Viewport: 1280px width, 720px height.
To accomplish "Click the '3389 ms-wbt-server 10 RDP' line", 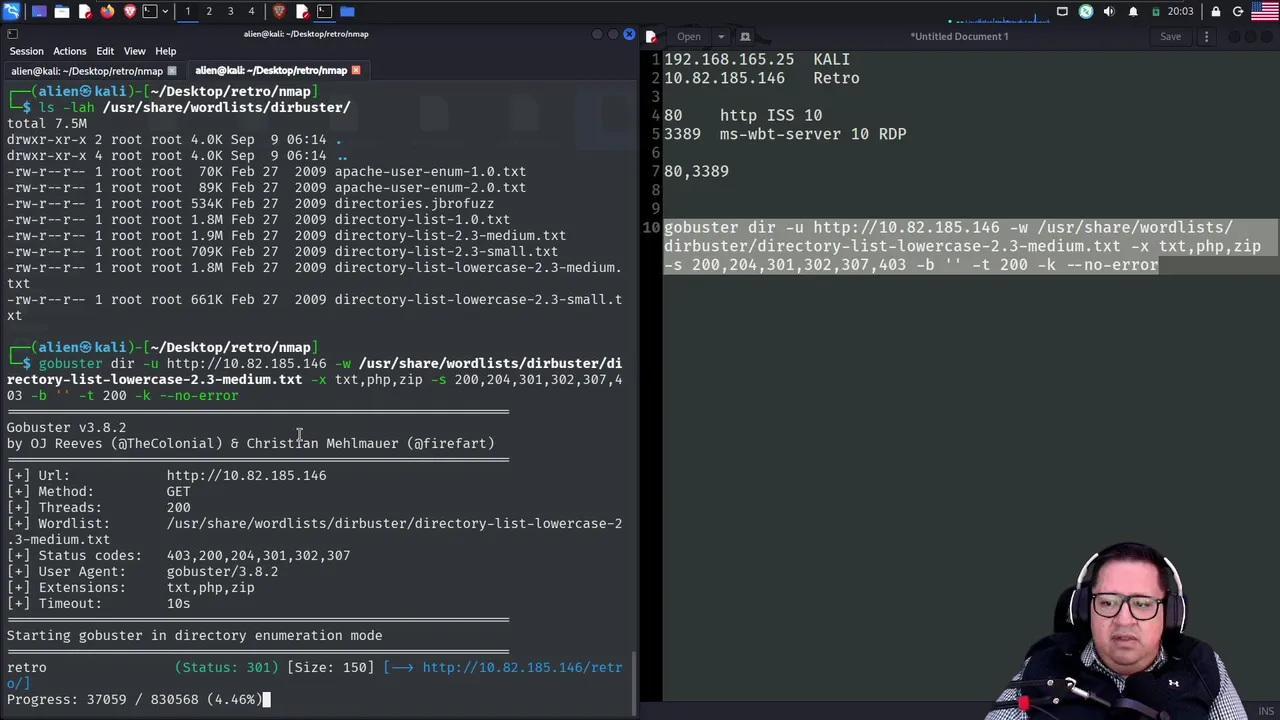I will click(x=785, y=134).
